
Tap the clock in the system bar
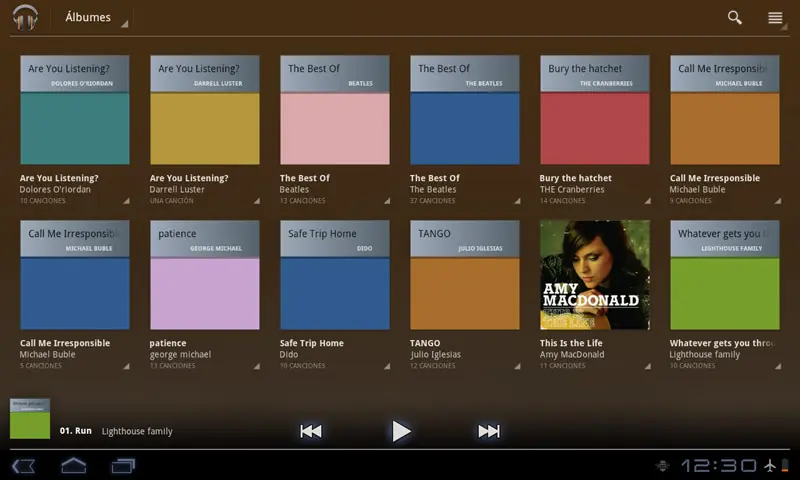click(719, 466)
